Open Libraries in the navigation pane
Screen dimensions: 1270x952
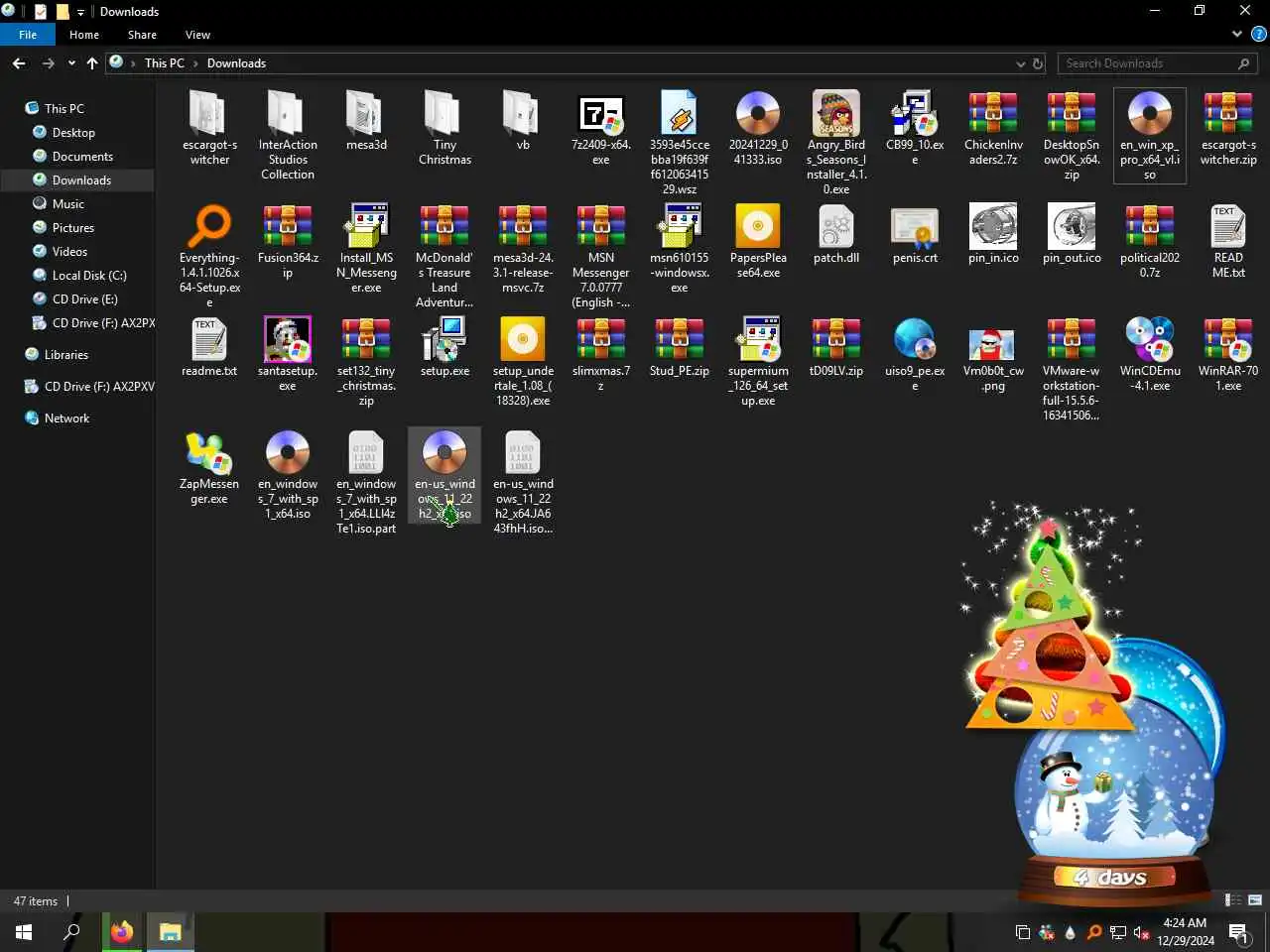click(66, 355)
